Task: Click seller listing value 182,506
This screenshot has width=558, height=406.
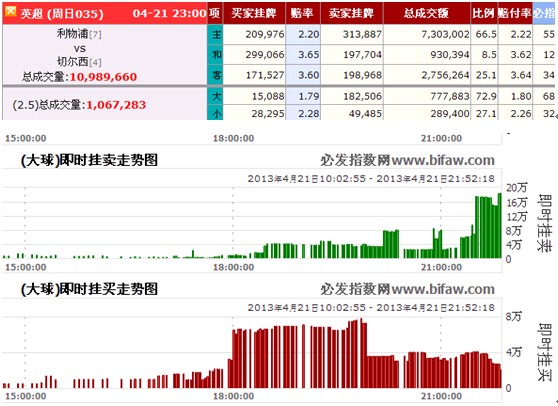Action: (362, 96)
